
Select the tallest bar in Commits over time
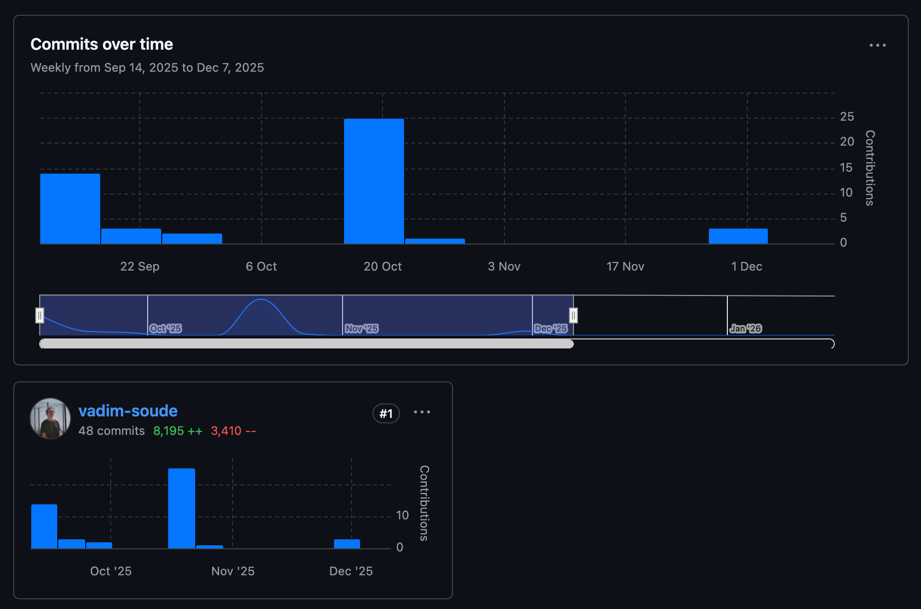click(374, 181)
